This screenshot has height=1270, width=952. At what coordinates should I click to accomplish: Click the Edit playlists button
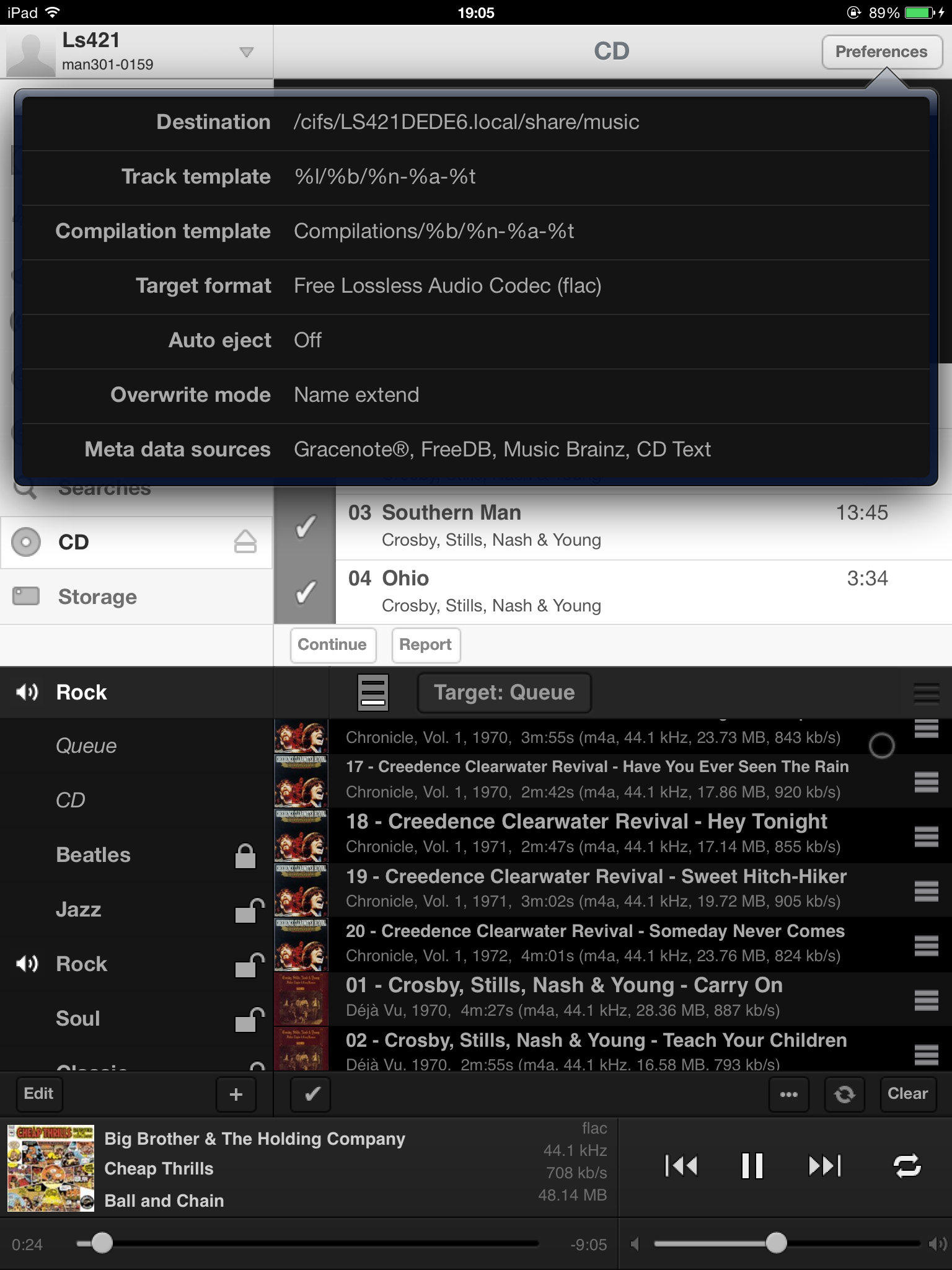(x=38, y=1094)
